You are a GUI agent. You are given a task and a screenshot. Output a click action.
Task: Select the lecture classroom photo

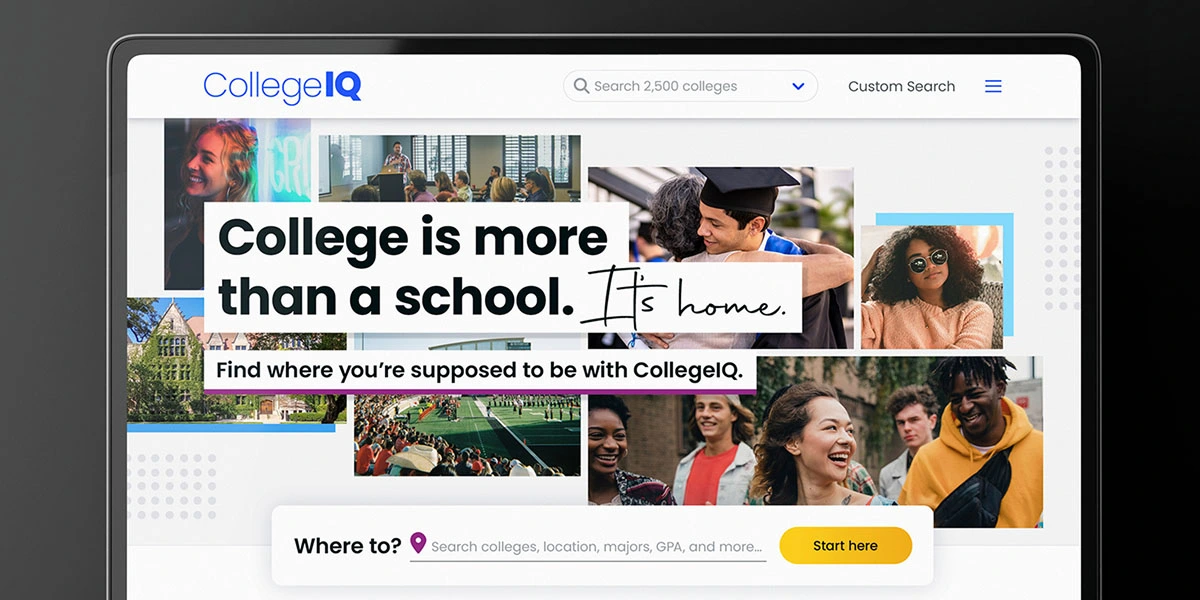click(449, 168)
